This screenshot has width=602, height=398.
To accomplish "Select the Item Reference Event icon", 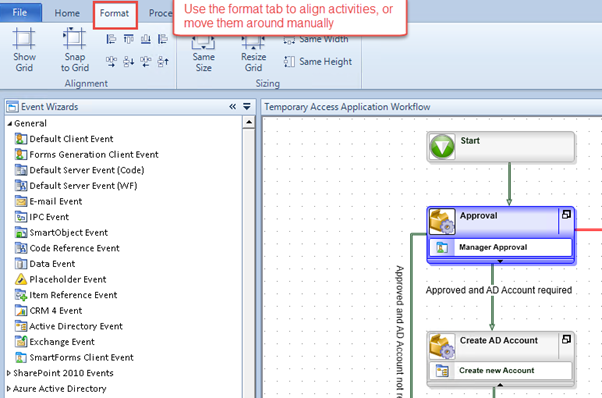I will pyautogui.click(x=21, y=295).
